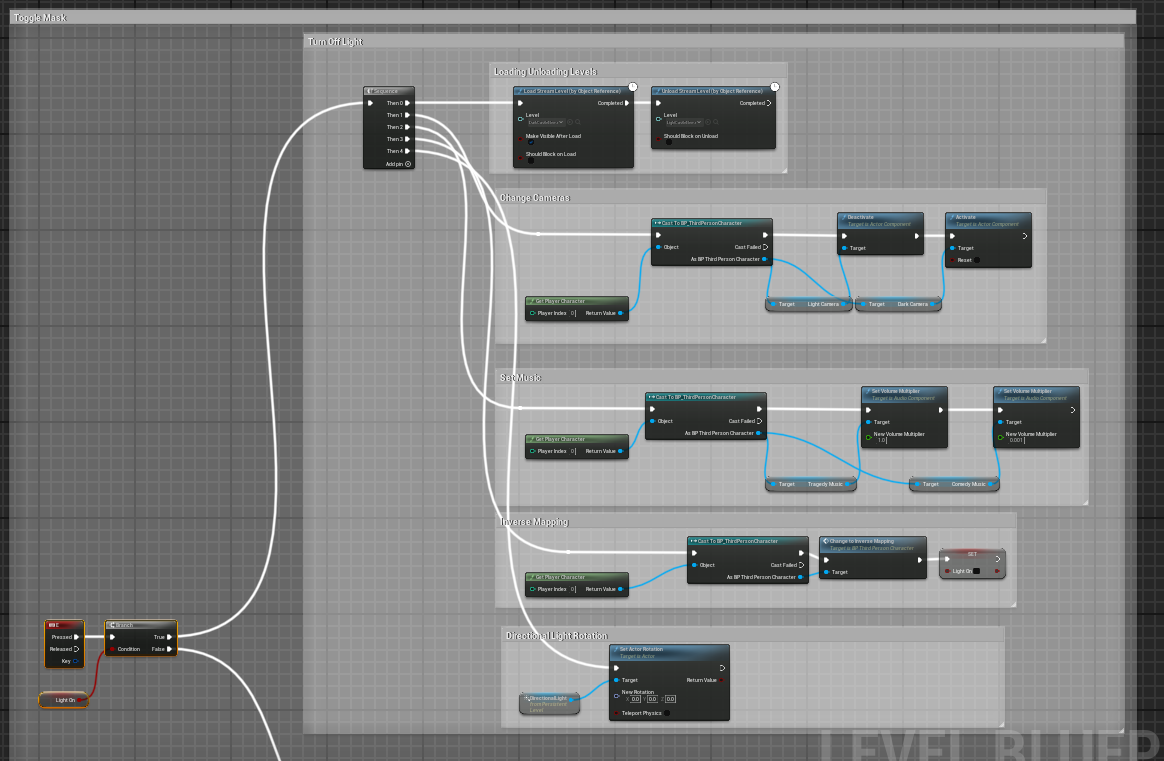Click the Cast Failed pin in the Set Music cast node
The height and width of the screenshot is (761, 1164).
(x=760, y=419)
